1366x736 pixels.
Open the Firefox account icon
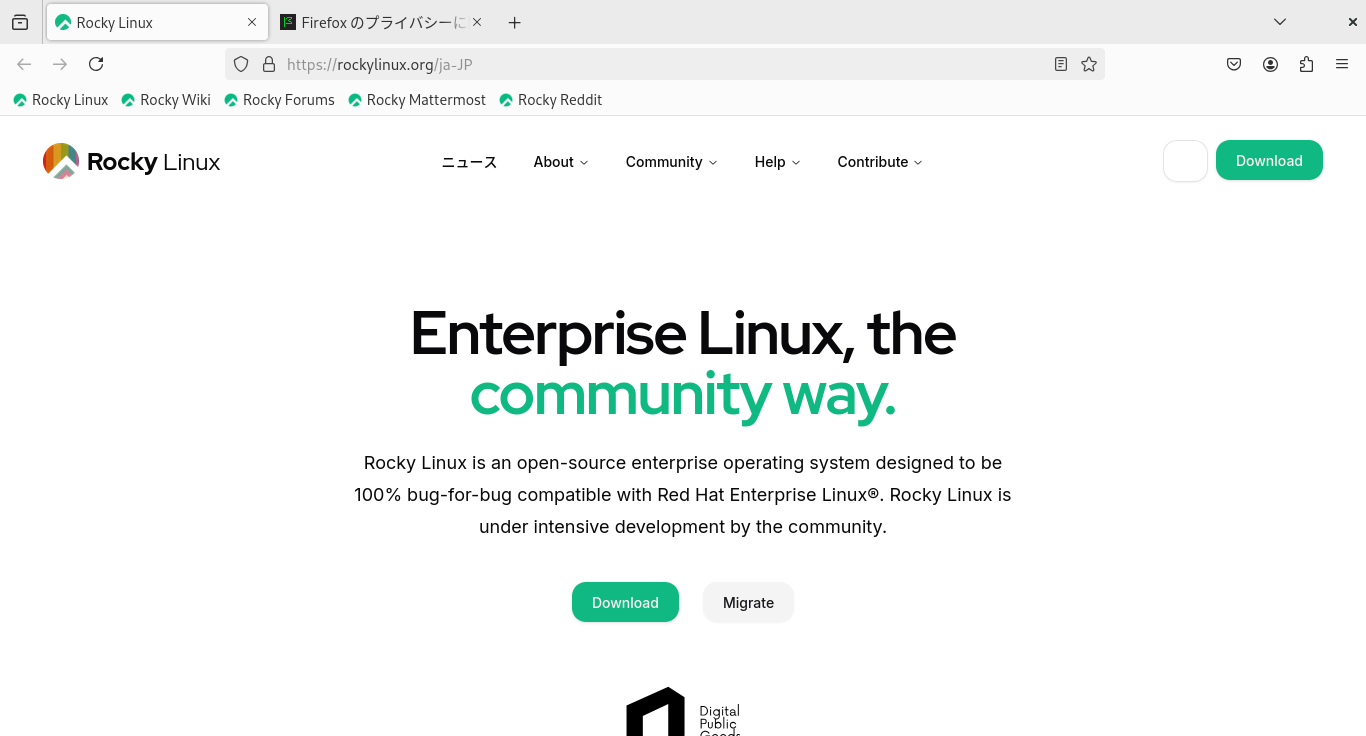(1270, 63)
